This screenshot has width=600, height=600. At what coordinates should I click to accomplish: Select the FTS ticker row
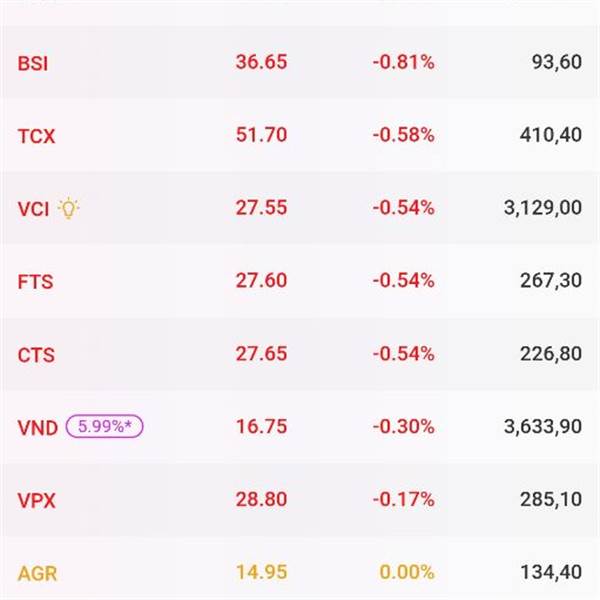click(300, 281)
